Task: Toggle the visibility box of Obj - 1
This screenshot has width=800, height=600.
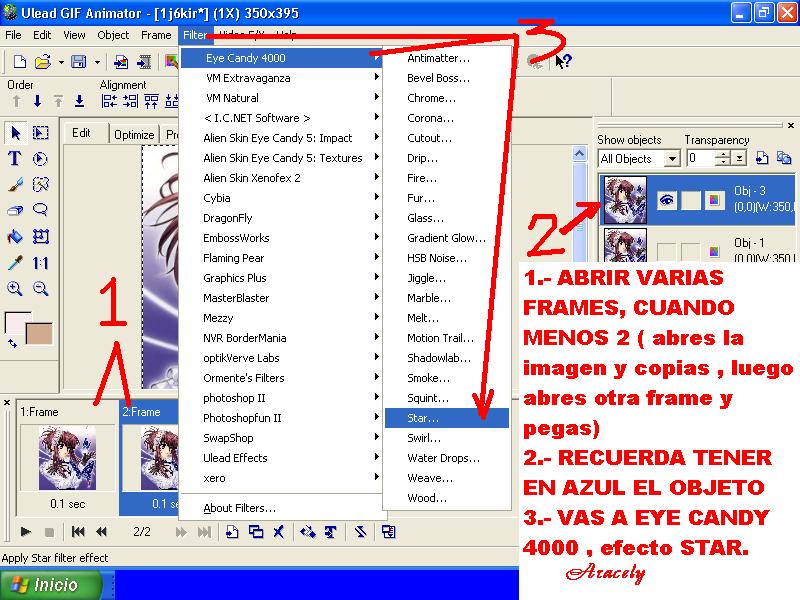Action: coord(666,252)
